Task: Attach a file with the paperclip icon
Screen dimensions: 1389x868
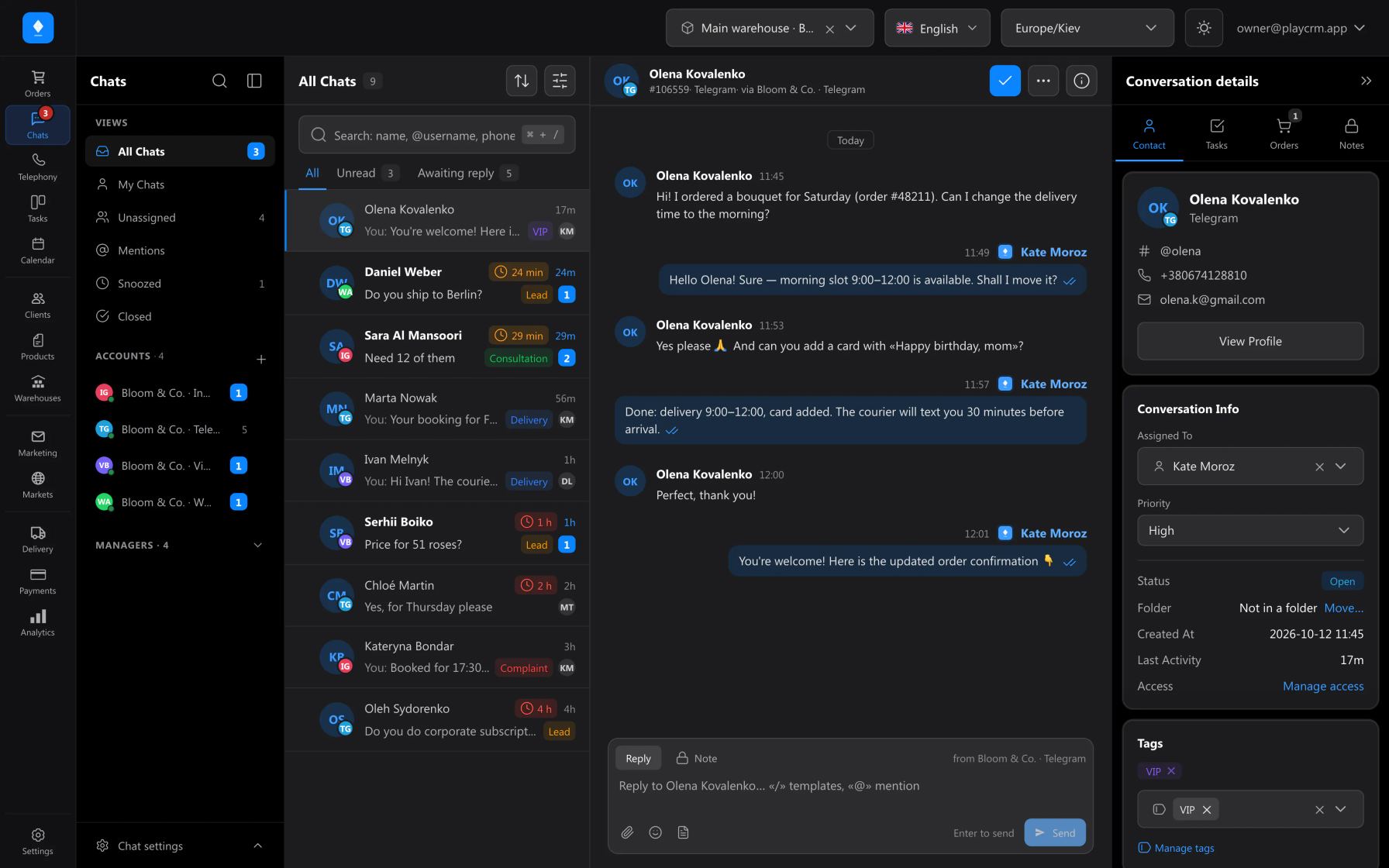Action: click(627, 832)
